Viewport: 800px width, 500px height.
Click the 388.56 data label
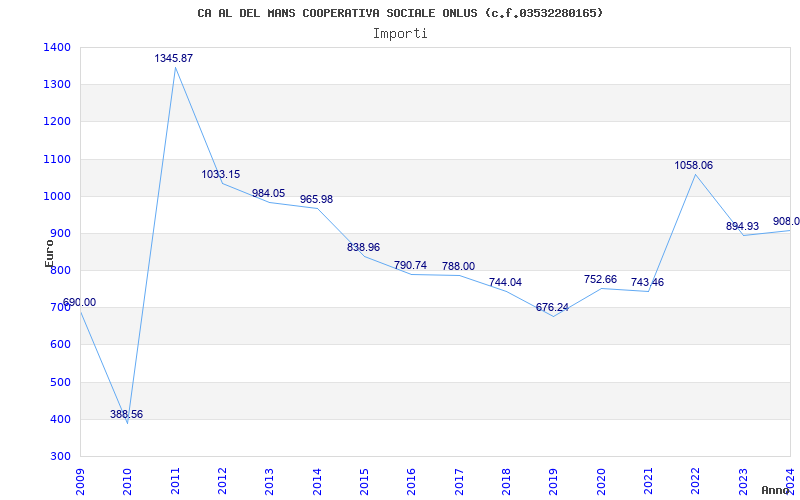(x=127, y=414)
